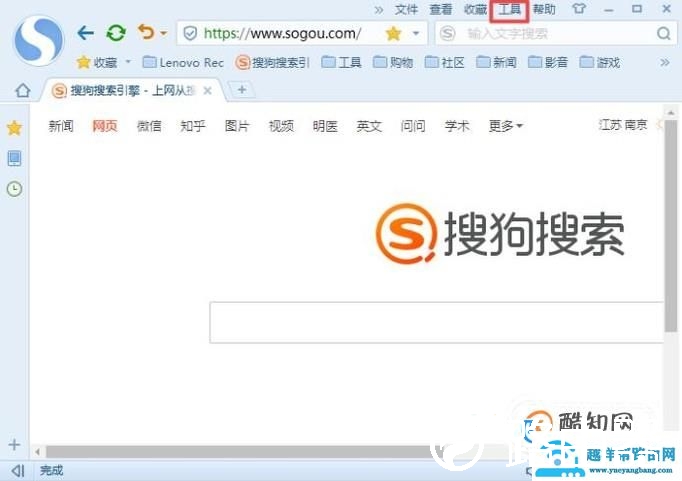Click the horizontal scrollbar left arrow
Image resolution: width=682 pixels, height=481 pixels.
point(38,452)
